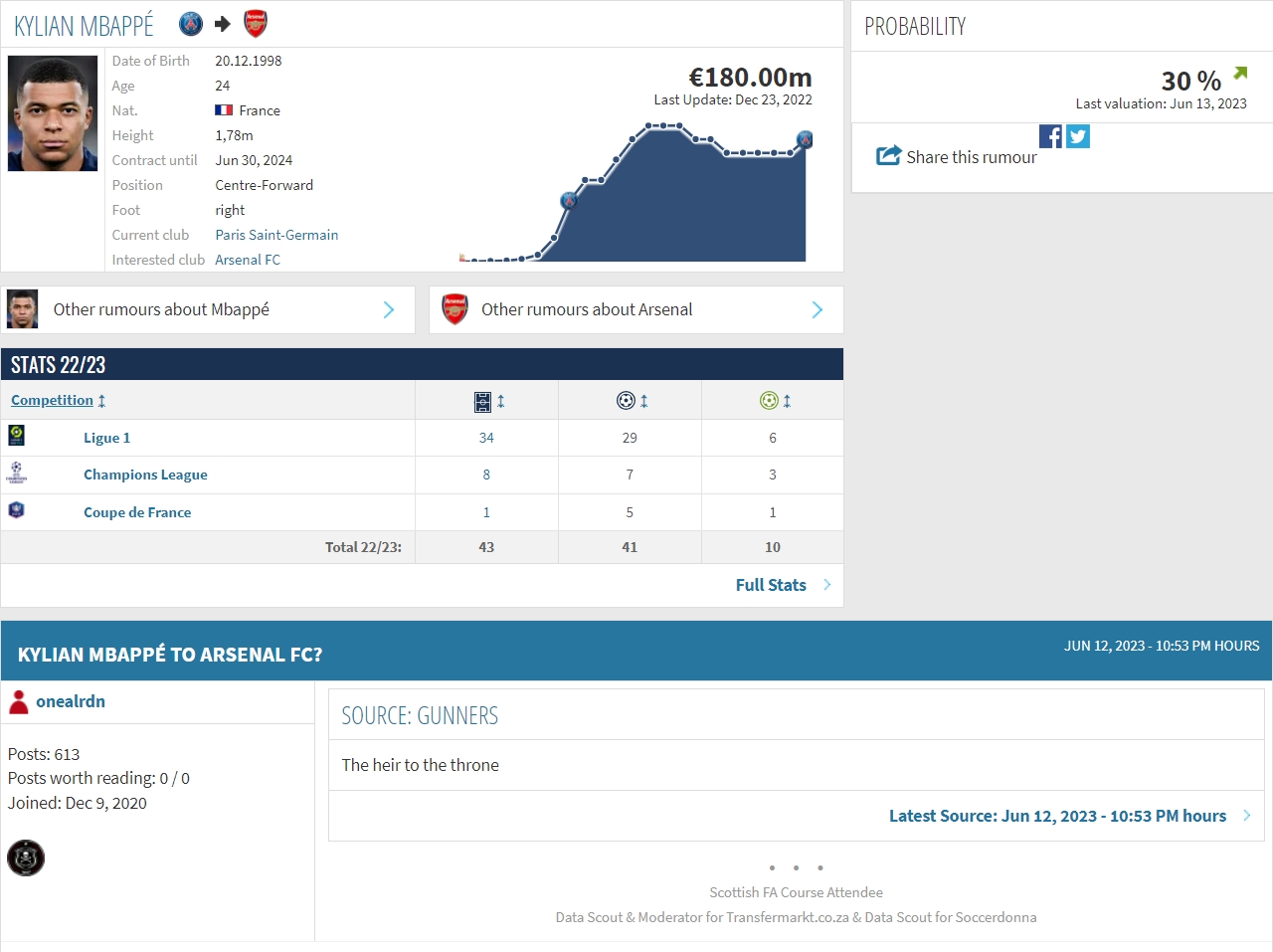Click the green probability trend arrow
The height and width of the screenshot is (952, 1273).
point(1240,73)
